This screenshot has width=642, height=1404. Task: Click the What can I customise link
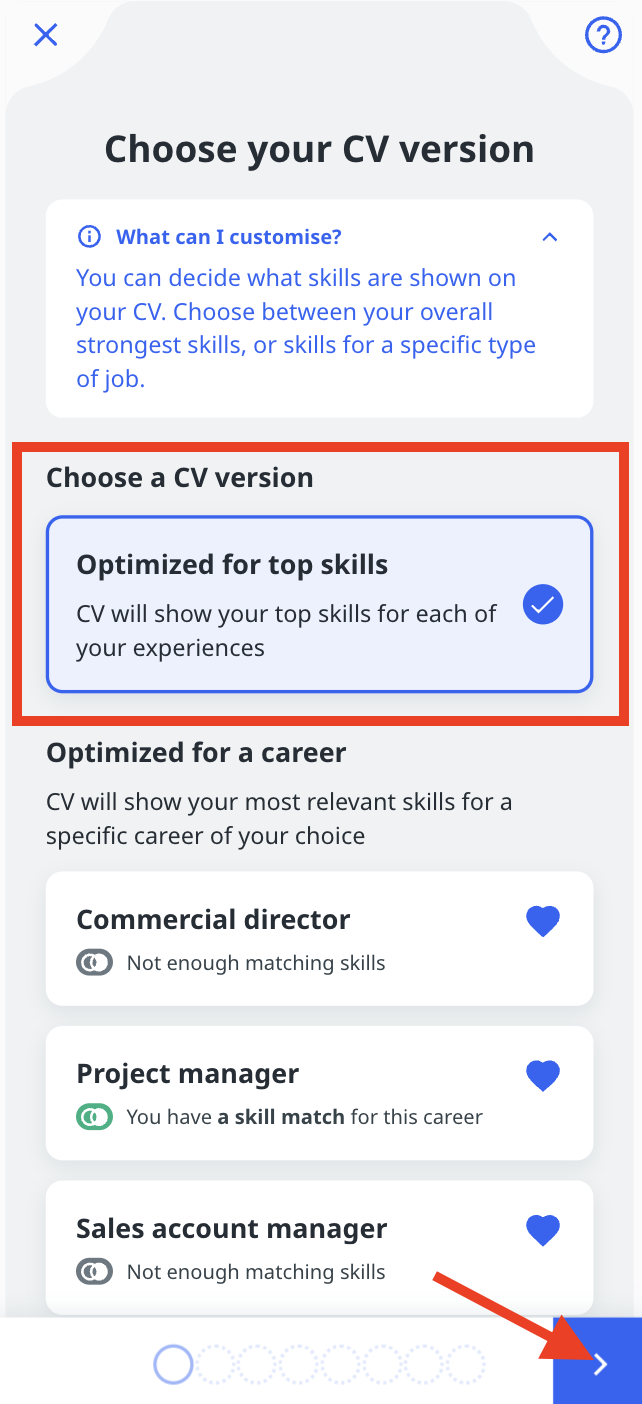point(229,237)
